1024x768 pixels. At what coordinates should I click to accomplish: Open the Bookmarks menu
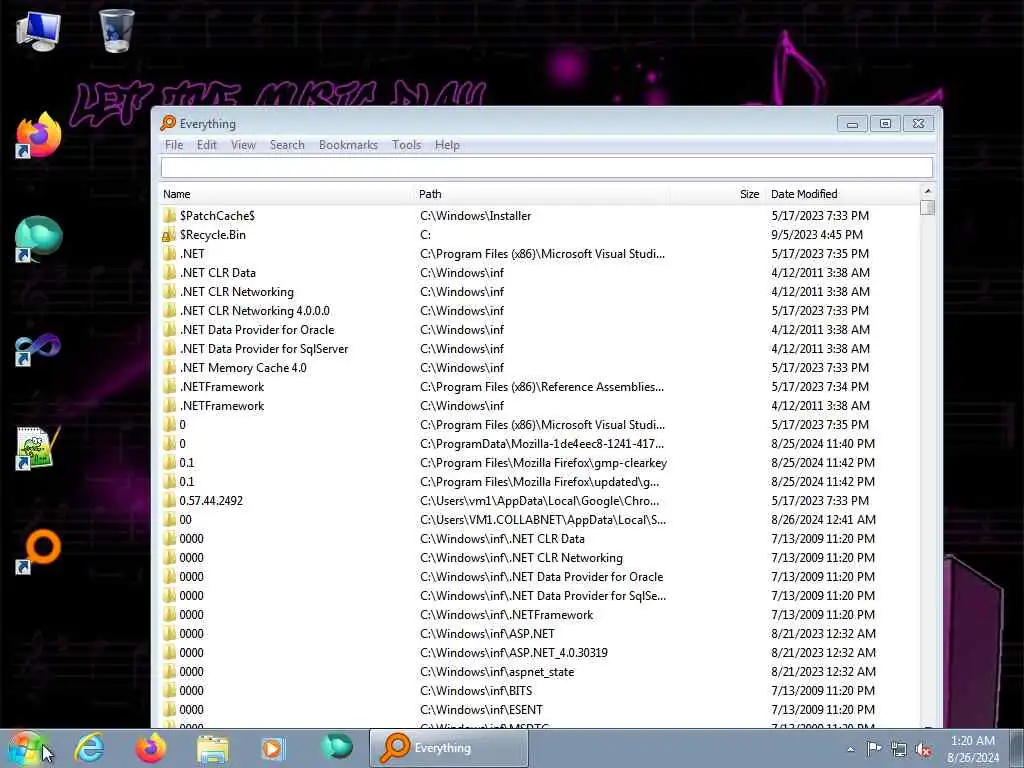coord(348,145)
